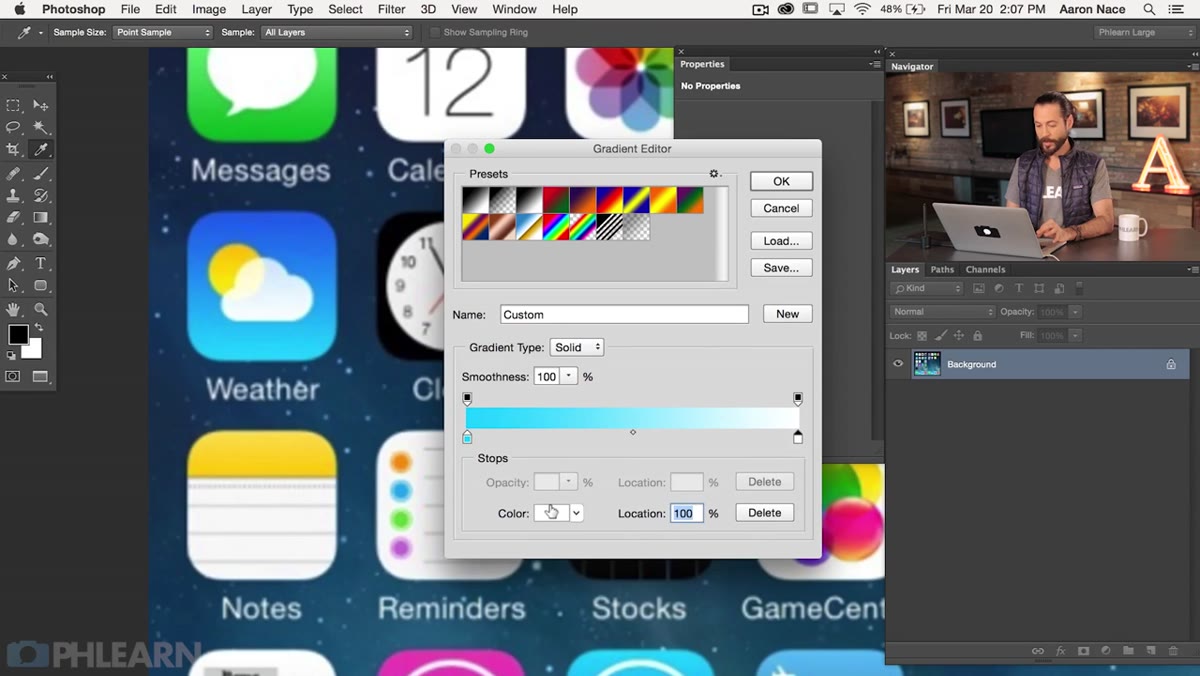
Task: Click Load... button
Action: pyautogui.click(x=781, y=241)
